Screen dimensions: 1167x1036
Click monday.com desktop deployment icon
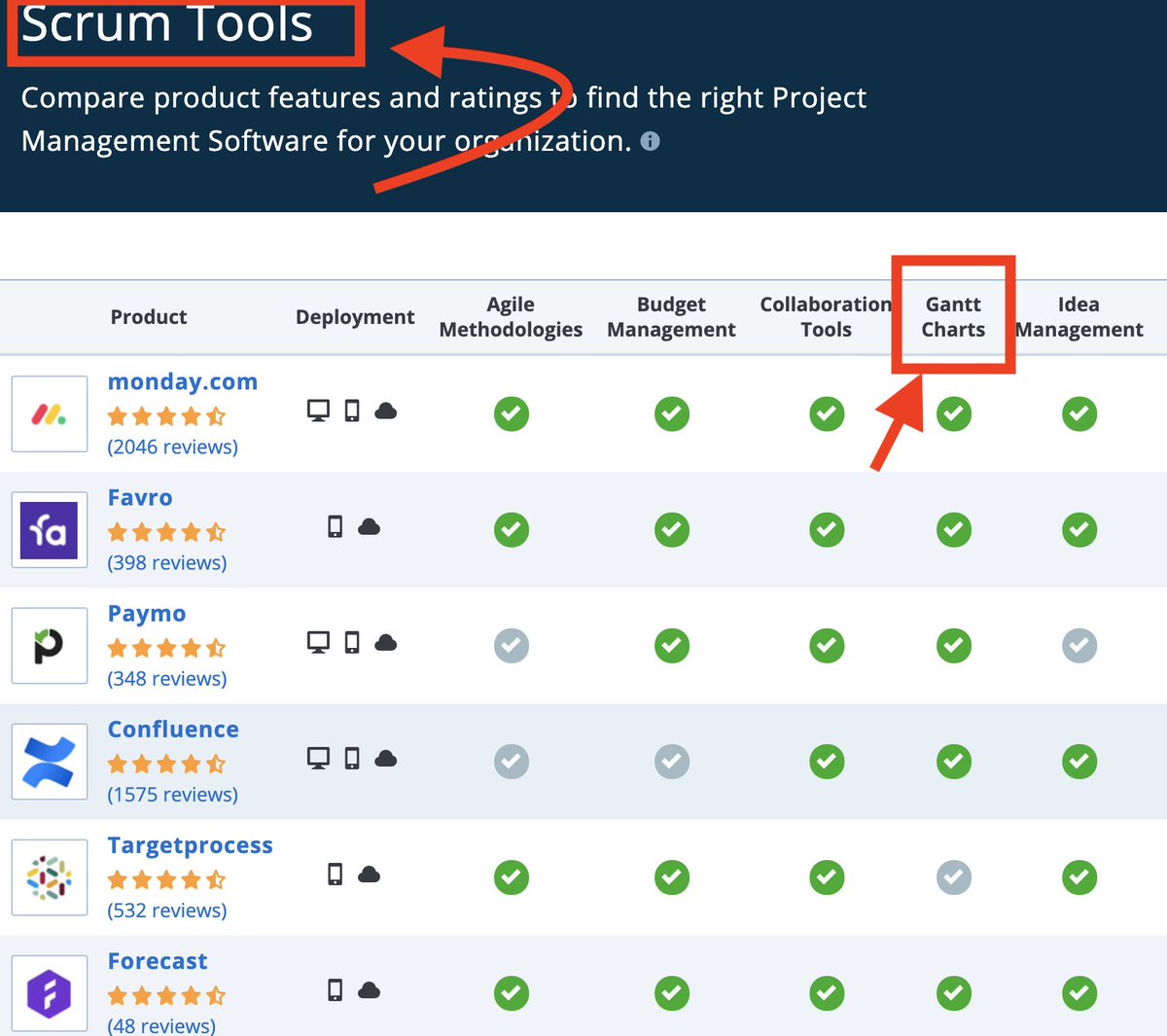(318, 411)
